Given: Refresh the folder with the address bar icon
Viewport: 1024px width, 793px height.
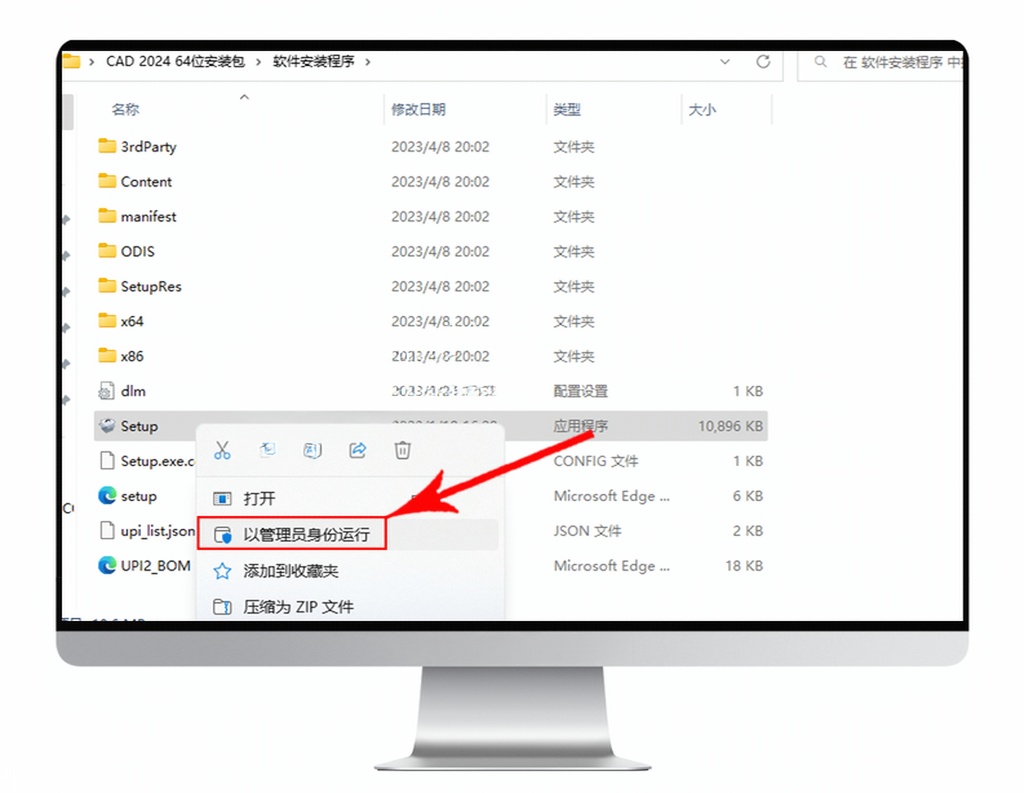Looking at the screenshot, I should coord(763,61).
